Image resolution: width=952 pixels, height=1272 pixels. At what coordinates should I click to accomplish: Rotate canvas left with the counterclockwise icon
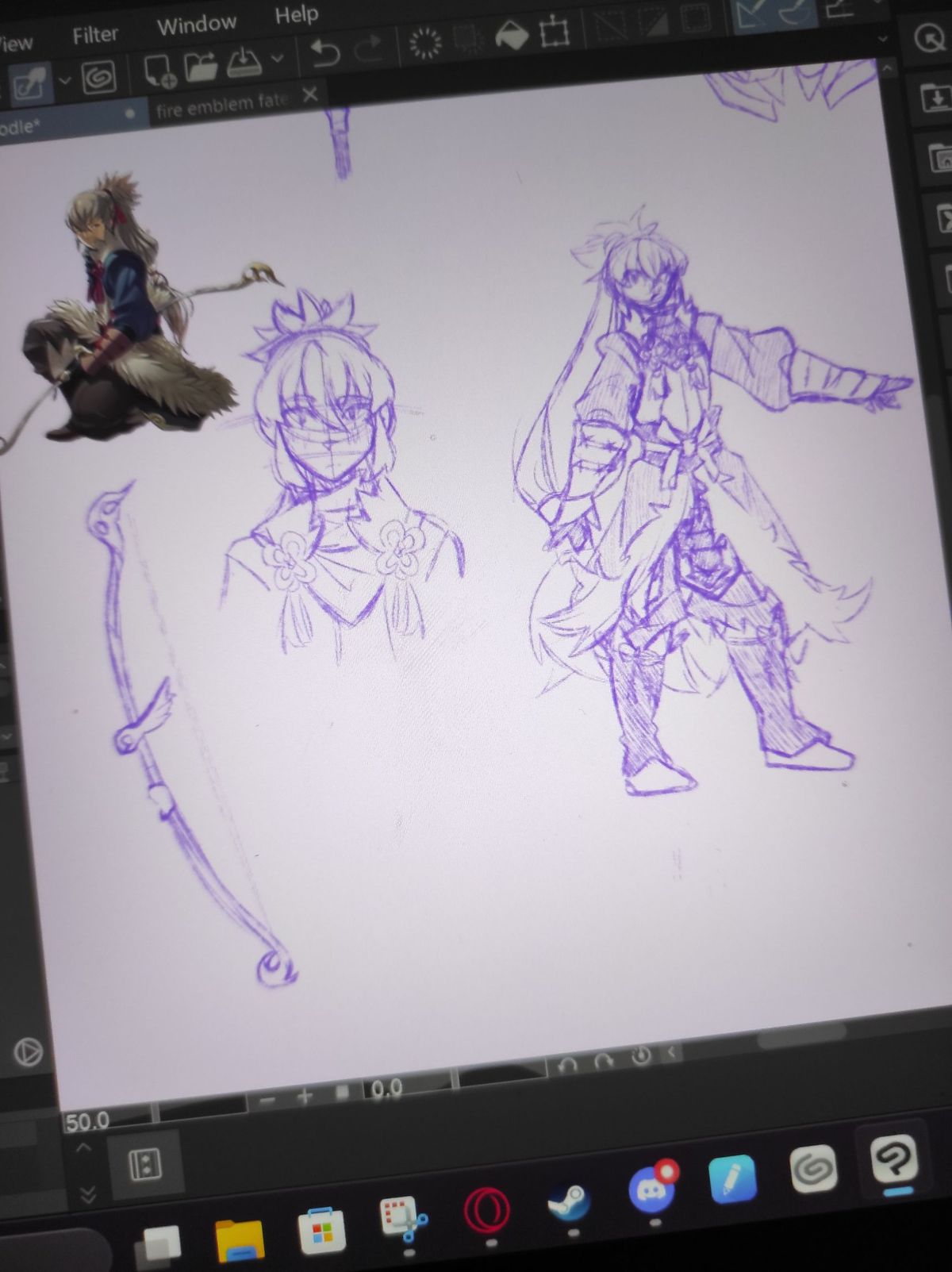tap(568, 1066)
